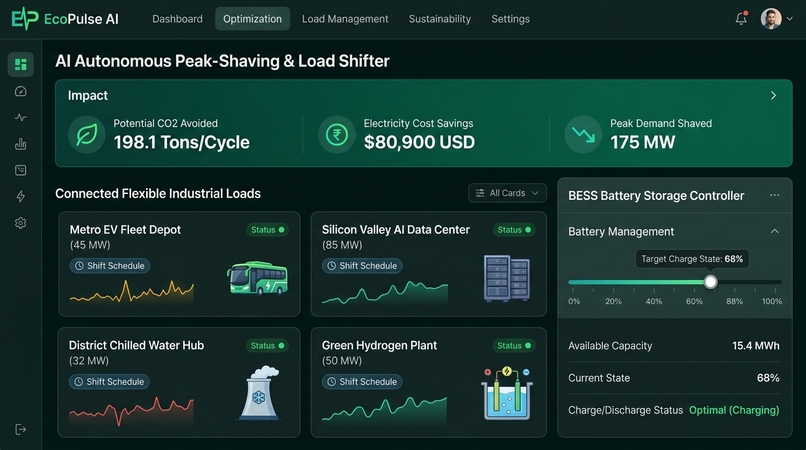Select the Optimization tab
The image size is (806, 450).
pyautogui.click(x=252, y=19)
